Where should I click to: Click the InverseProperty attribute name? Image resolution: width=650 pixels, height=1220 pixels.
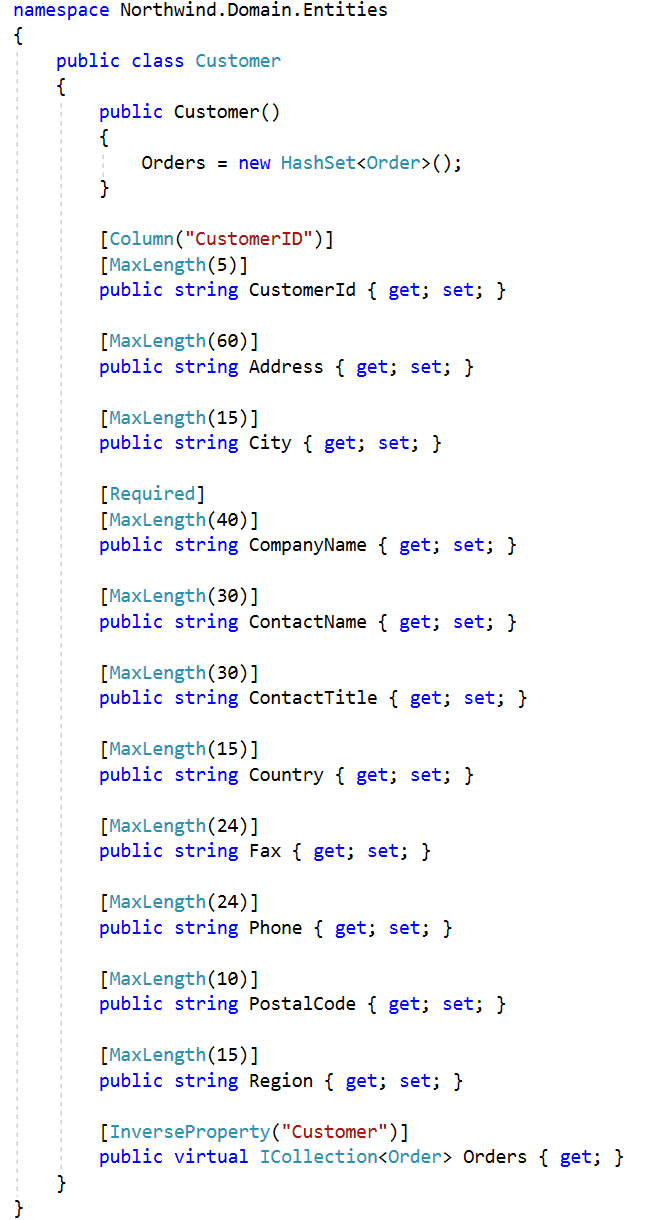click(x=190, y=1132)
